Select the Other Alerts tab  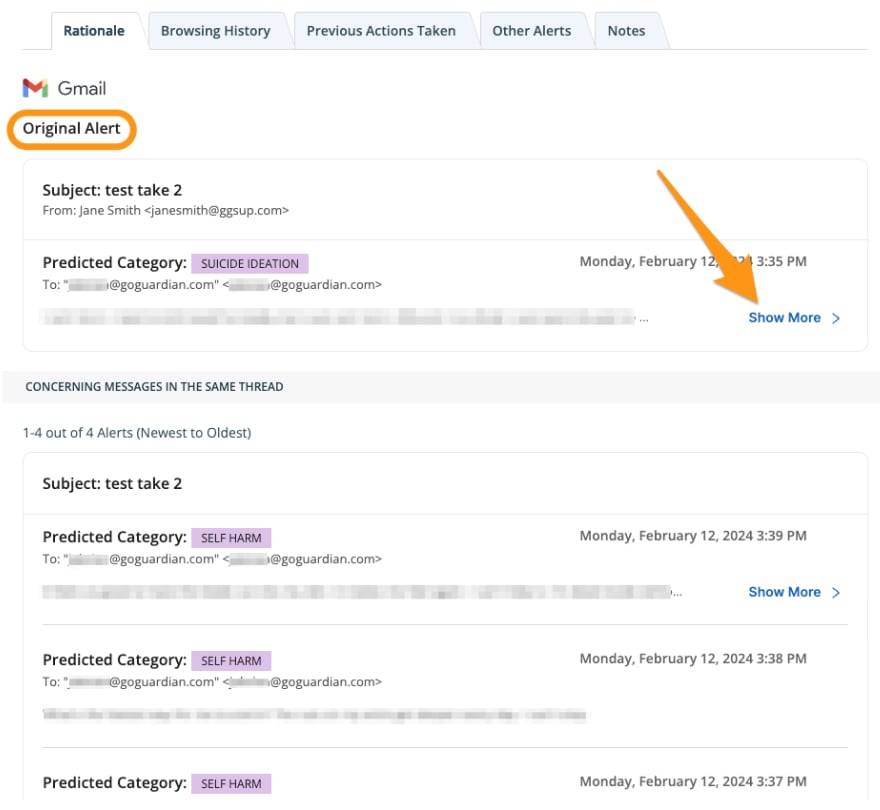[531, 31]
